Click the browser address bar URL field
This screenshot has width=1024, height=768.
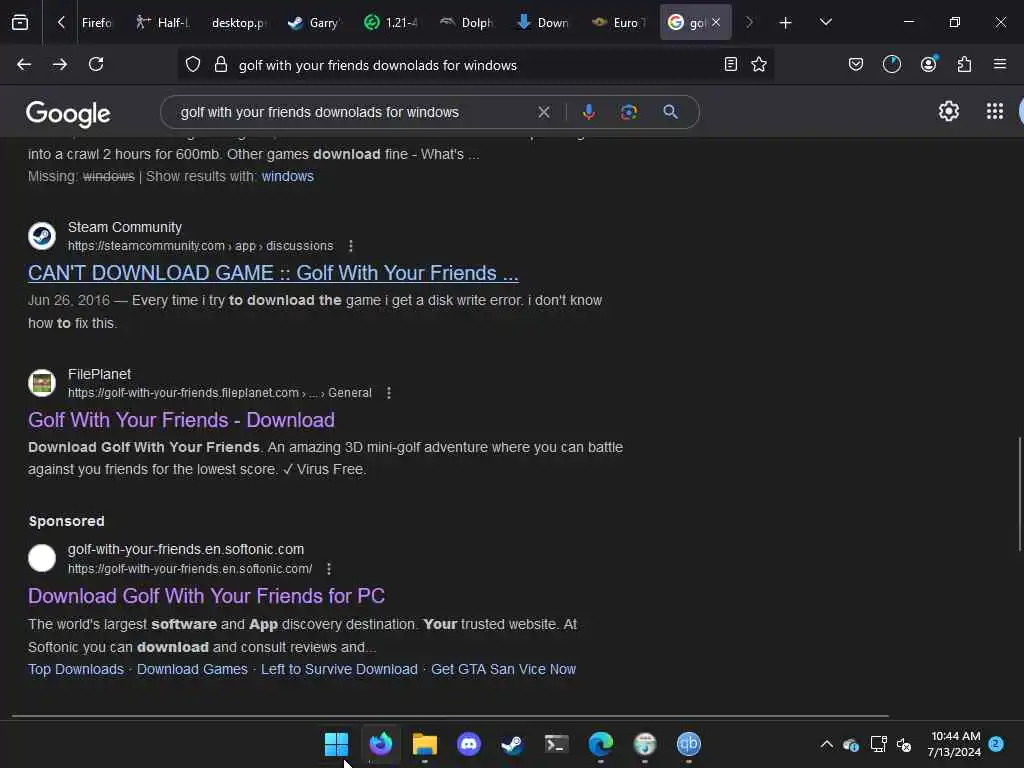click(475, 65)
